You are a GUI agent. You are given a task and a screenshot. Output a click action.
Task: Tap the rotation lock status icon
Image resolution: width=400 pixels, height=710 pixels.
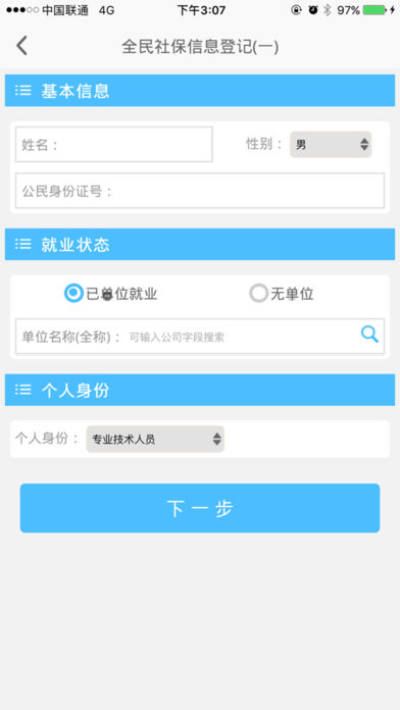click(296, 10)
